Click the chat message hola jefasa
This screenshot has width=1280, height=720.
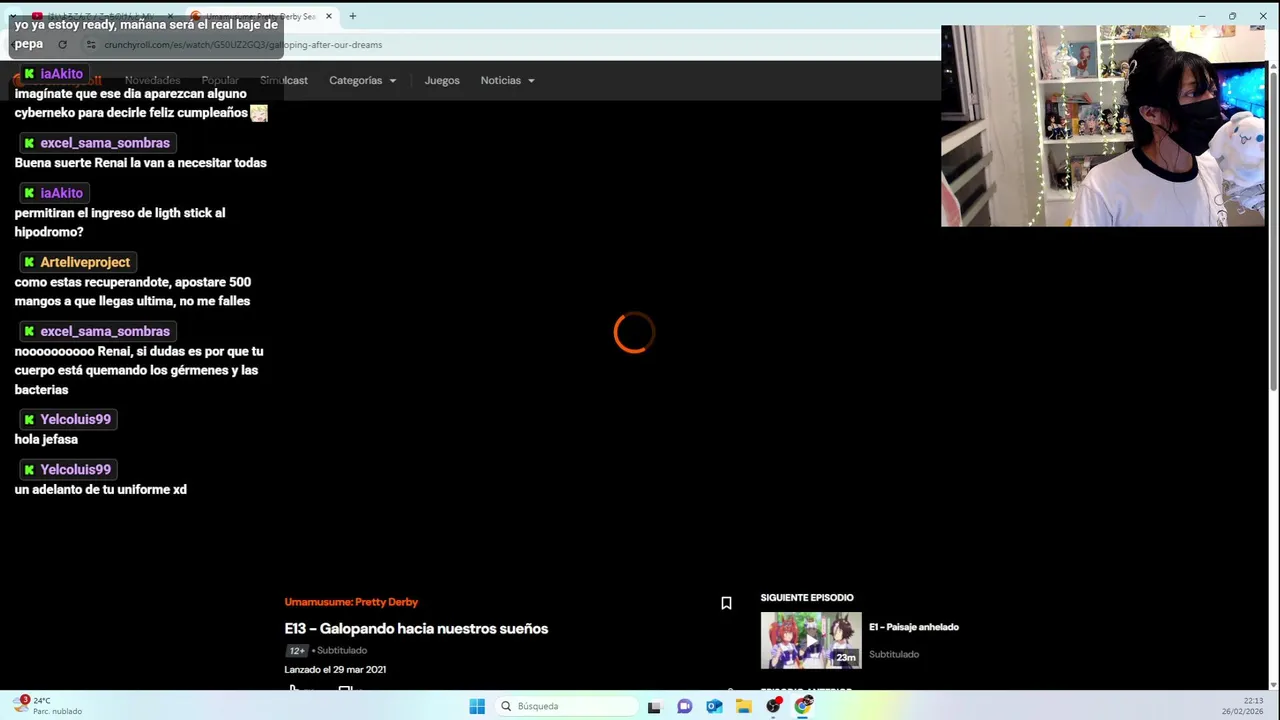click(46, 439)
